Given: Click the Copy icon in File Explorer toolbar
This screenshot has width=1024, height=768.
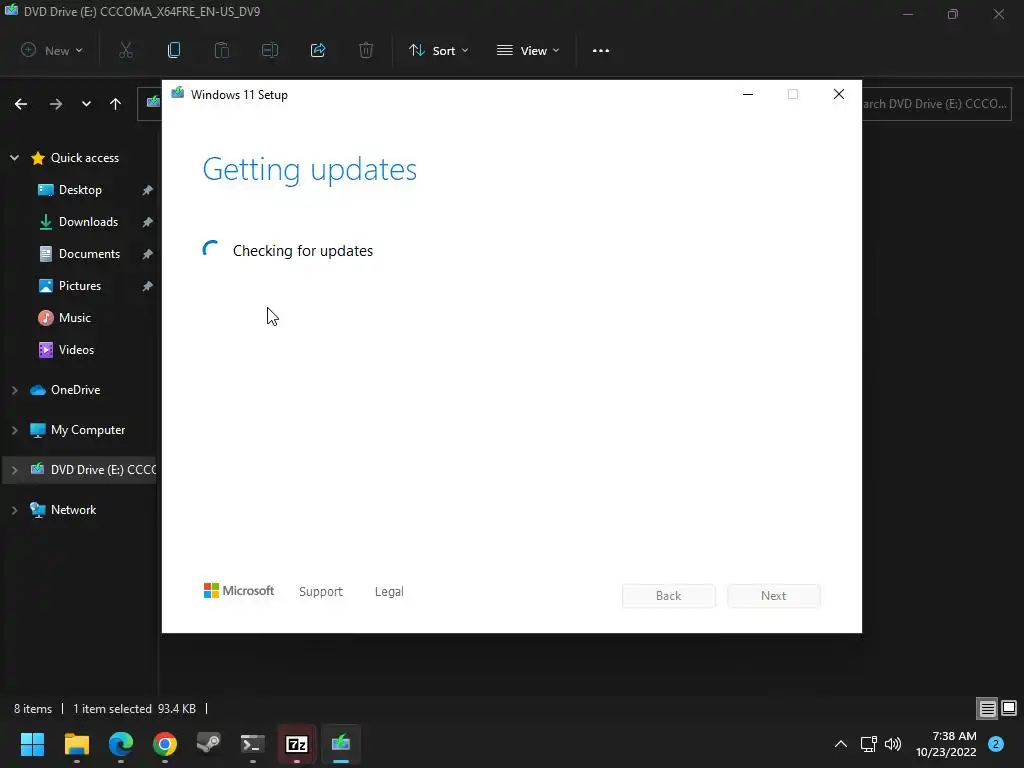Looking at the screenshot, I should [174, 50].
